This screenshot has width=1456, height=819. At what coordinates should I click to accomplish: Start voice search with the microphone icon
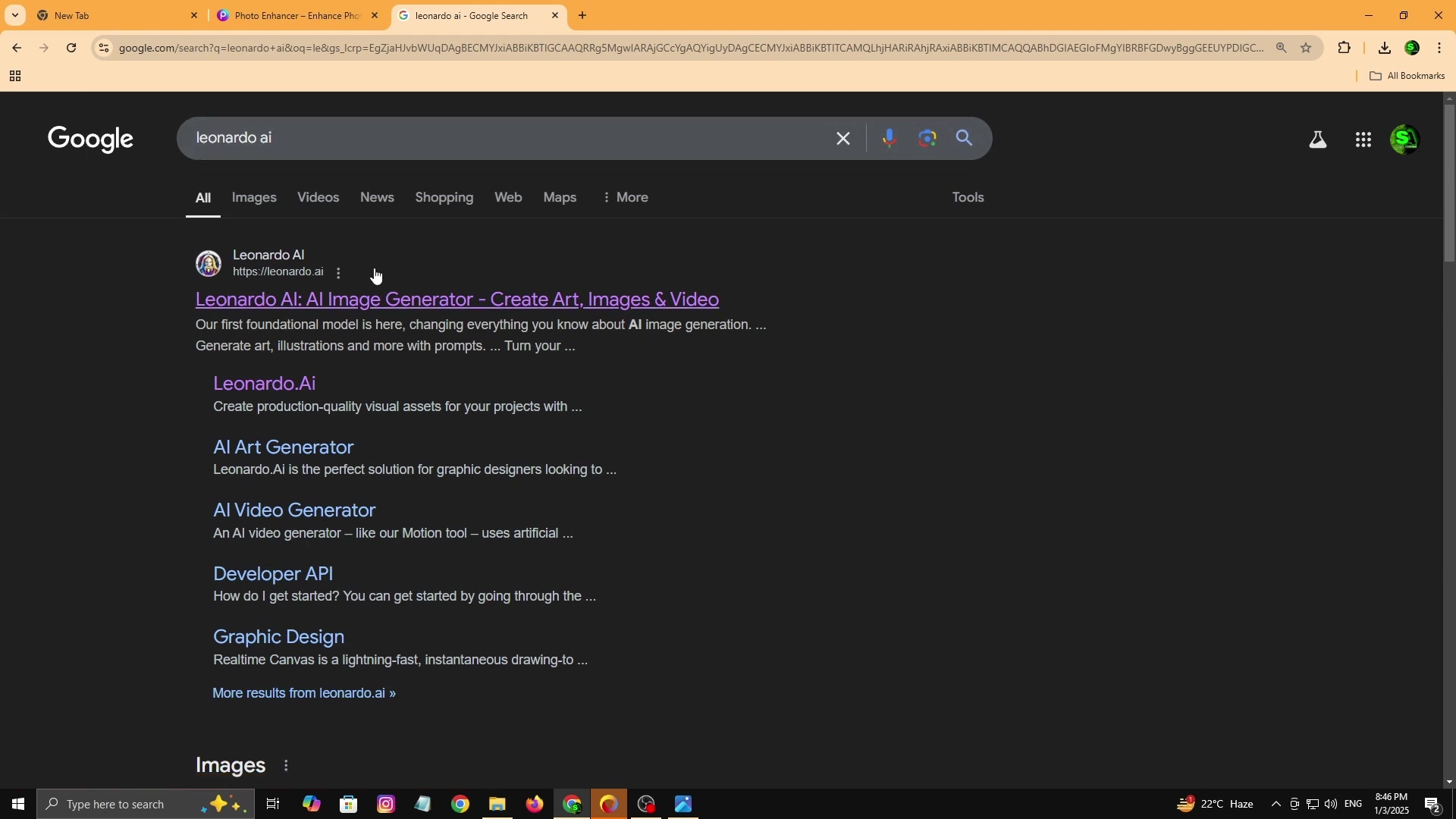coord(890,138)
